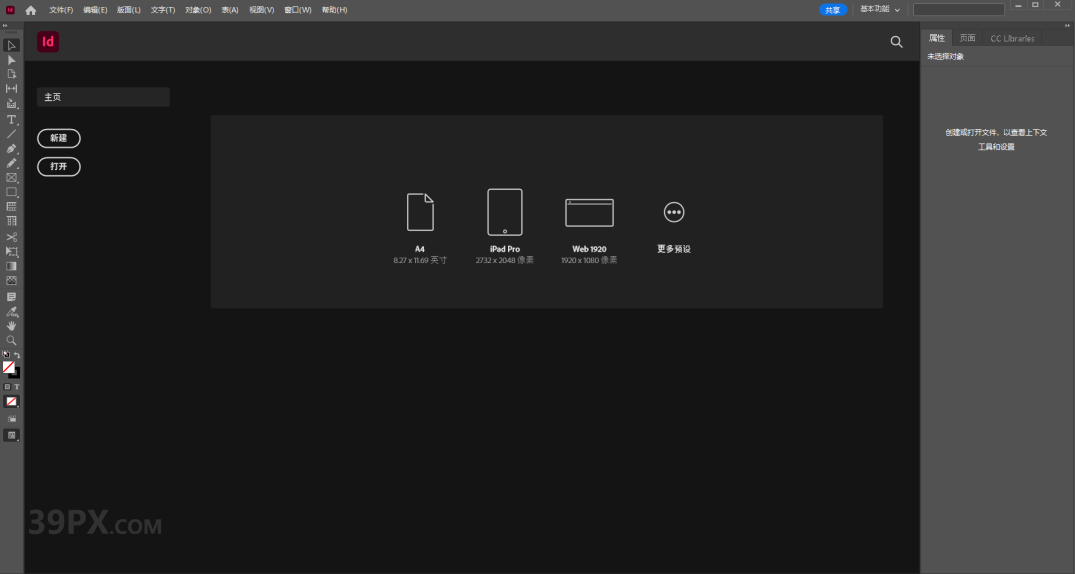1075x574 pixels.
Task: Toggle formatting affects container
Action: (x=7, y=387)
